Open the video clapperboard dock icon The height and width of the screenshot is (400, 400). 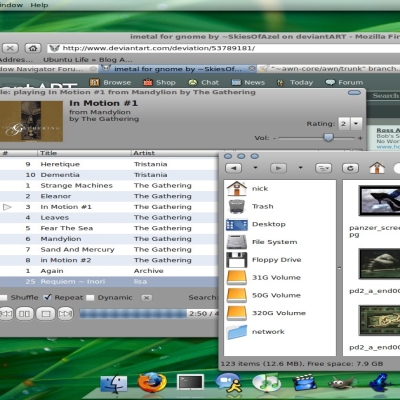305,383
